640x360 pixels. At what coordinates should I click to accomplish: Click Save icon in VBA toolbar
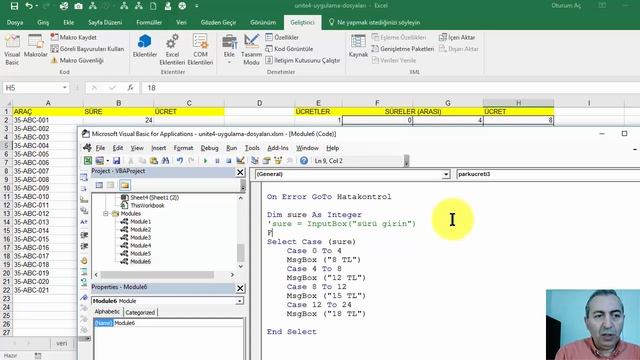pyautogui.click(x=116, y=161)
